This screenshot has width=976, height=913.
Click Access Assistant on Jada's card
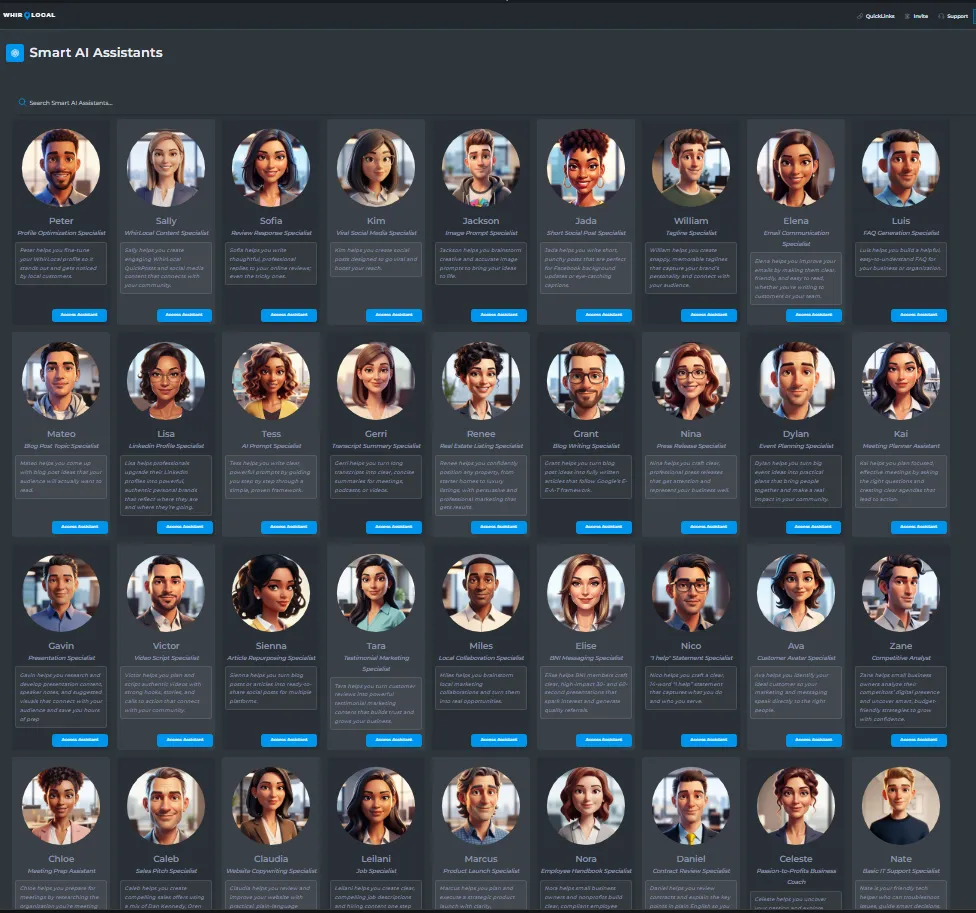604,315
